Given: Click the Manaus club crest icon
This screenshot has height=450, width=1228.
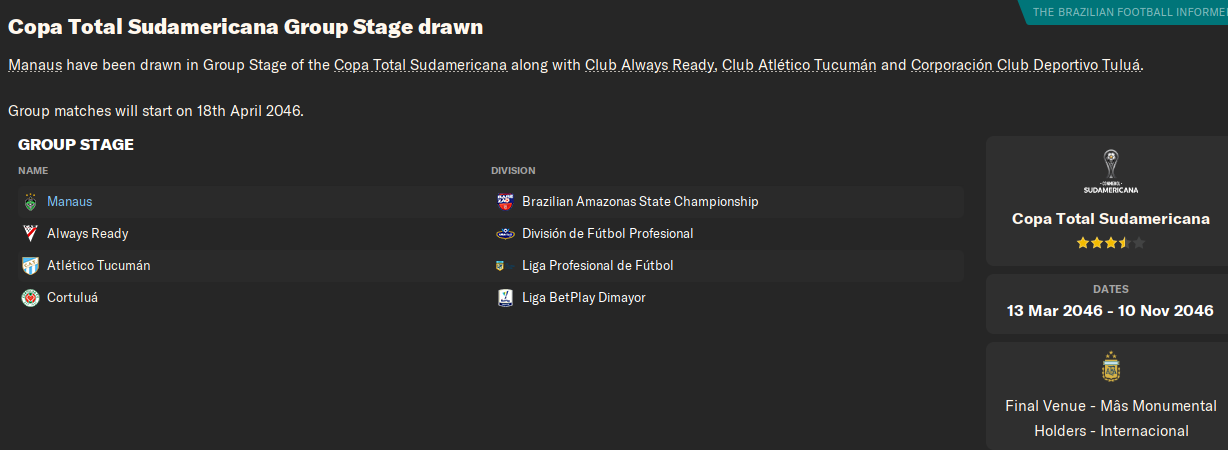Looking at the screenshot, I should pos(30,202).
